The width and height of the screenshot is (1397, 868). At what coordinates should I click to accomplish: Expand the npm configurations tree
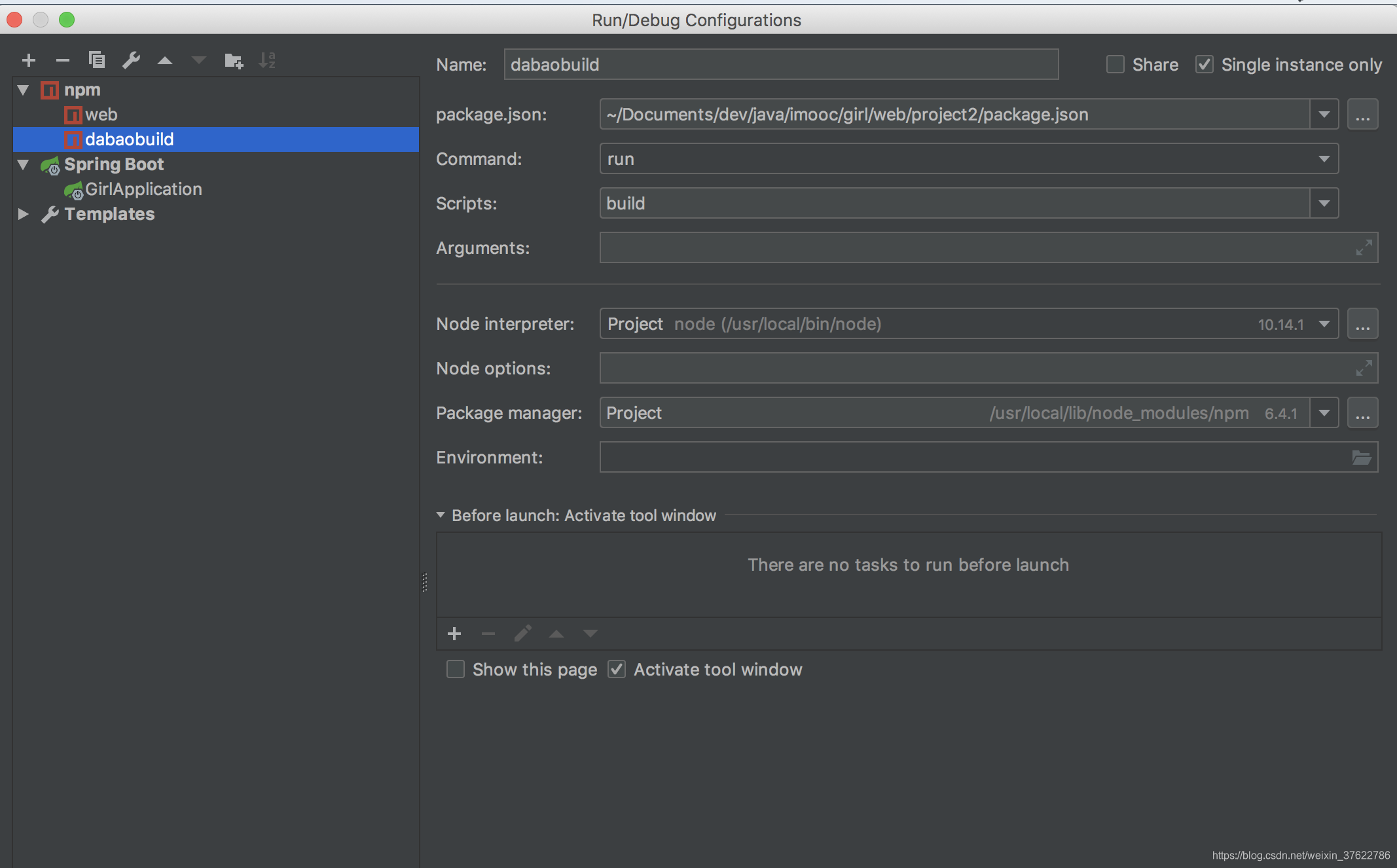click(x=23, y=89)
